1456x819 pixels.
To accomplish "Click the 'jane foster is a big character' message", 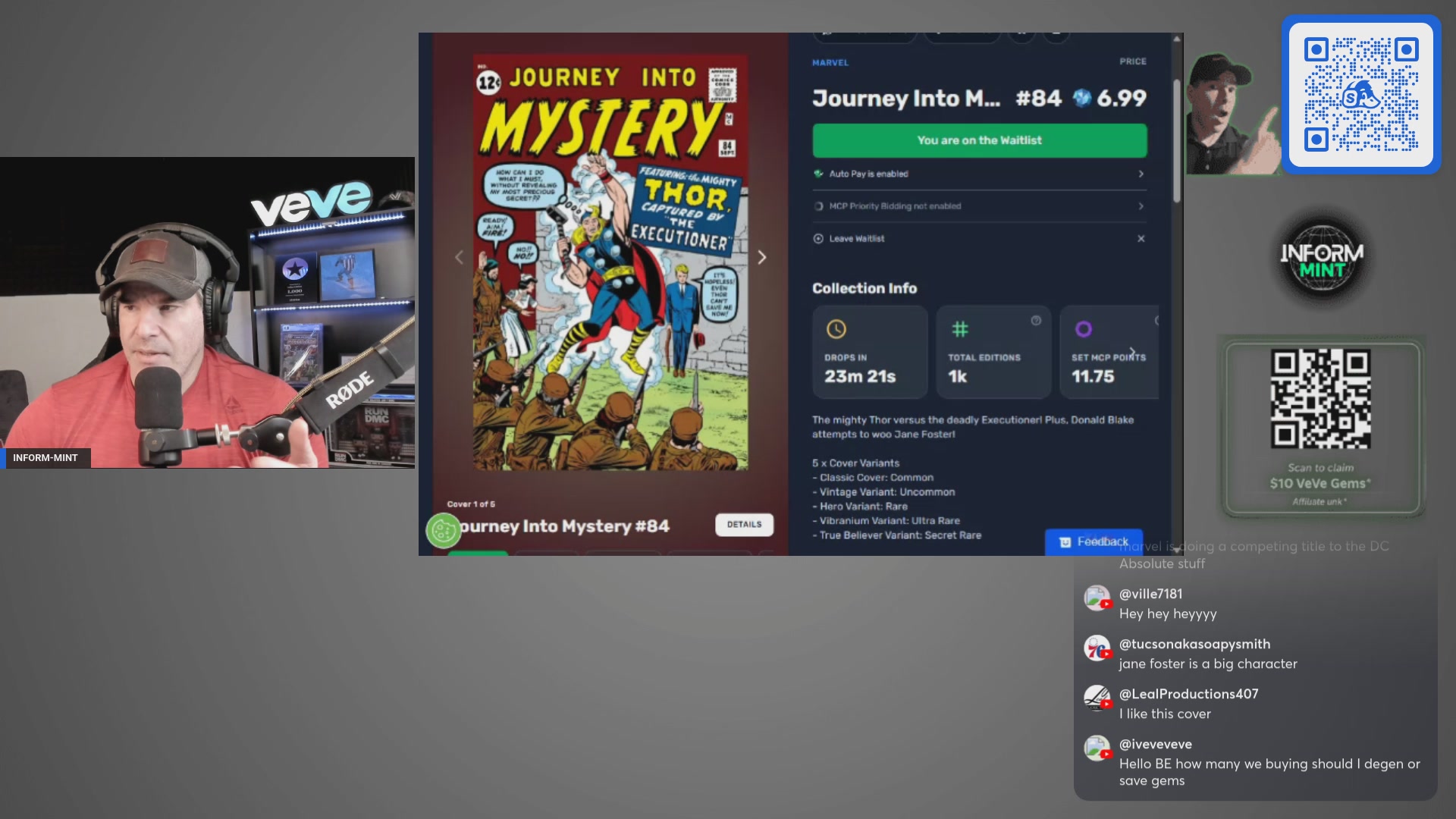I will pos(1208,664).
